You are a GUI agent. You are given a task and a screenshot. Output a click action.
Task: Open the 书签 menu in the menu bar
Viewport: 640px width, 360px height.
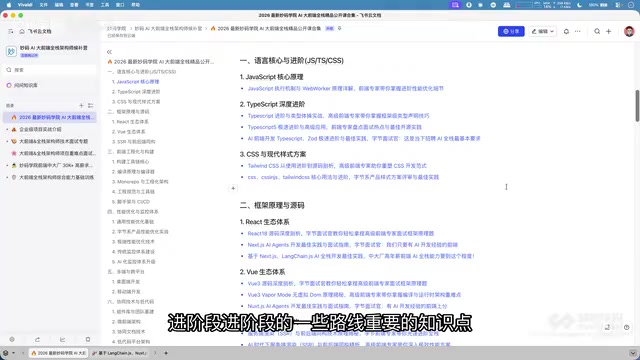click(x=89, y=5)
